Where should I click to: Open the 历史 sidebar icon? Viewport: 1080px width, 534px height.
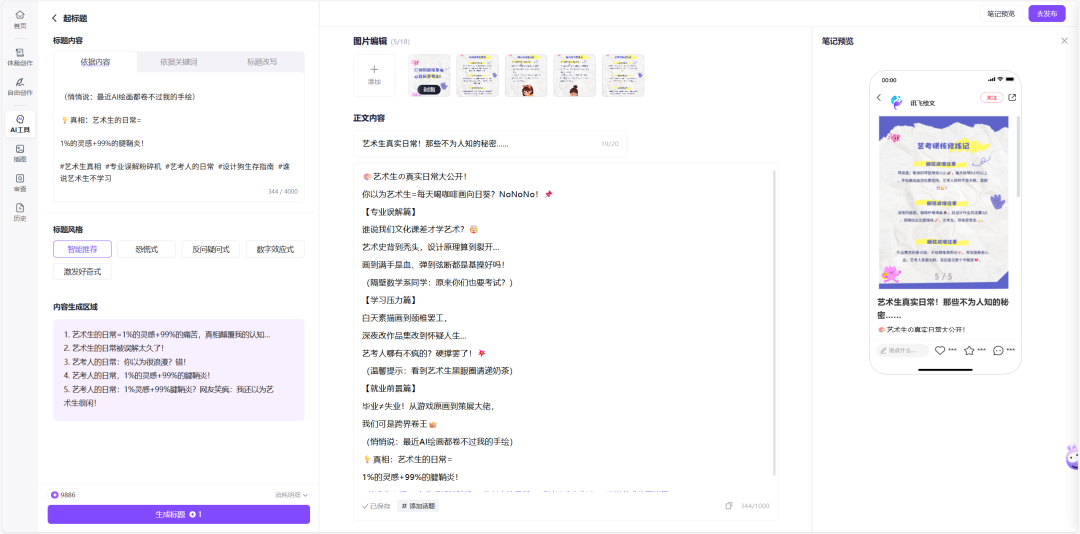point(20,212)
